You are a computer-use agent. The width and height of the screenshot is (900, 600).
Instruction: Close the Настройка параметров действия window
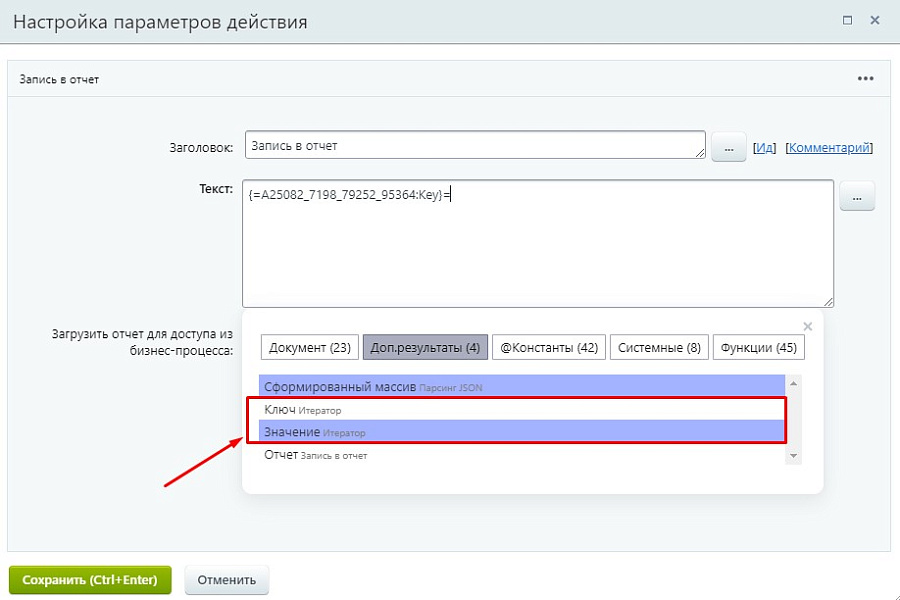(x=876, y=19)
